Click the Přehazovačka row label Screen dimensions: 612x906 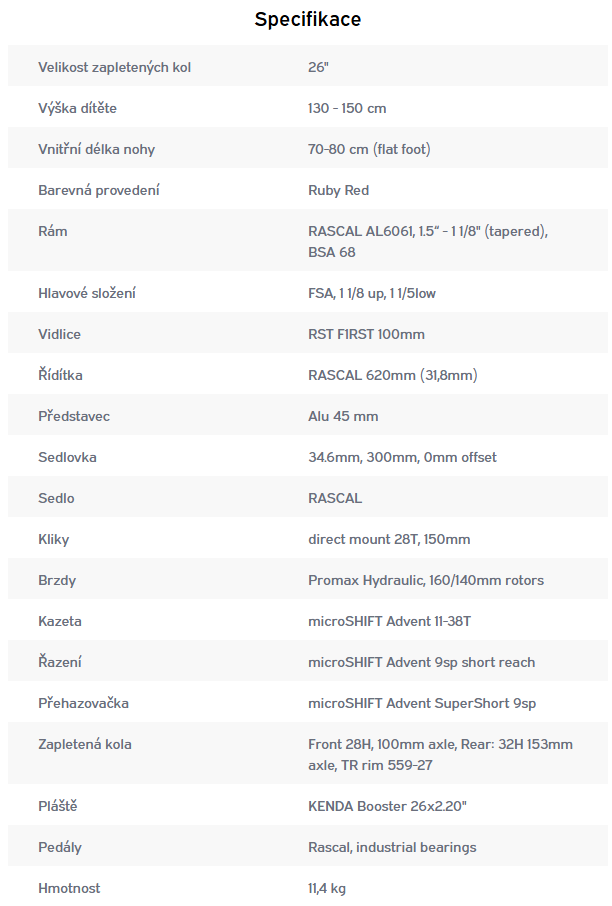[x=83, y=703]
